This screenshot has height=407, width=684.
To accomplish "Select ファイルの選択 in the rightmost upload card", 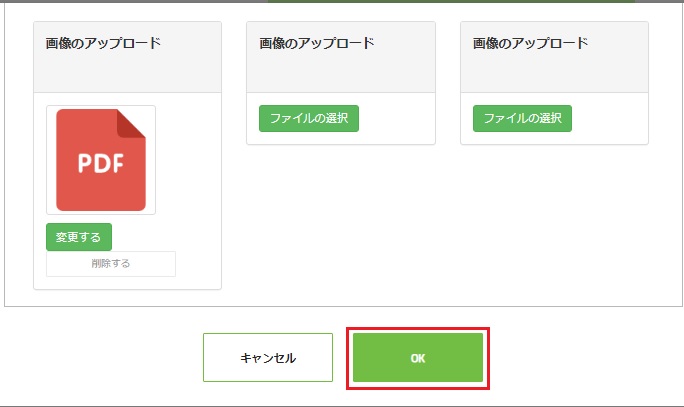I will click(x=522, y=118).
